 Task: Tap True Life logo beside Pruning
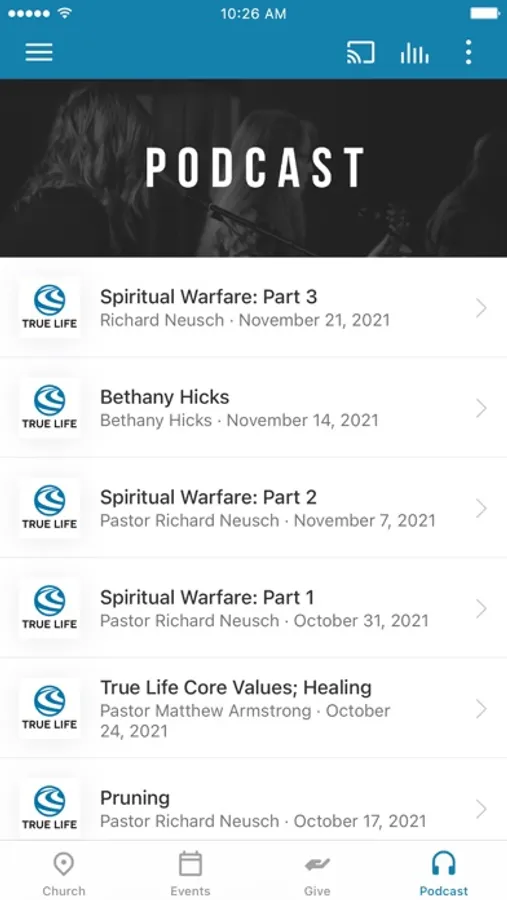[x=49, y=808]
